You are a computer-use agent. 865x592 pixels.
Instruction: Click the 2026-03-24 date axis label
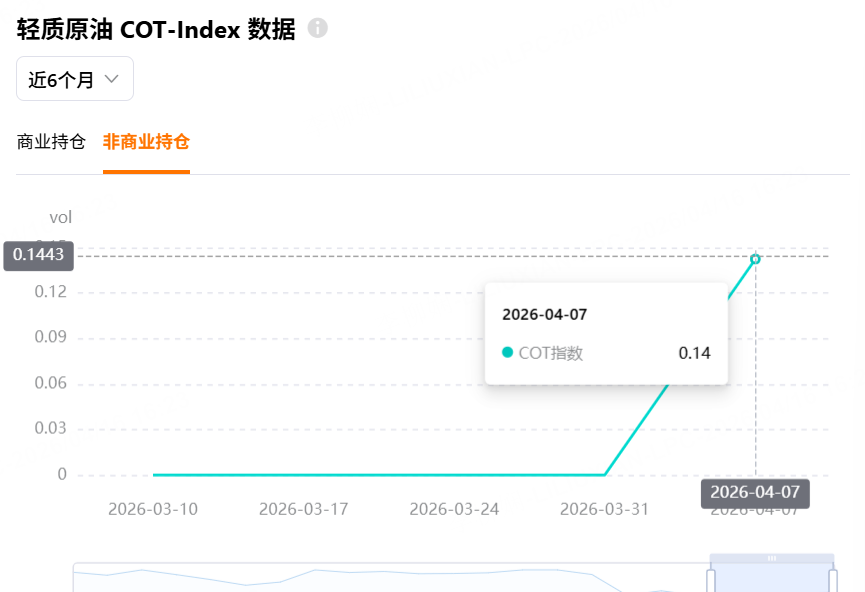point(454,509)
